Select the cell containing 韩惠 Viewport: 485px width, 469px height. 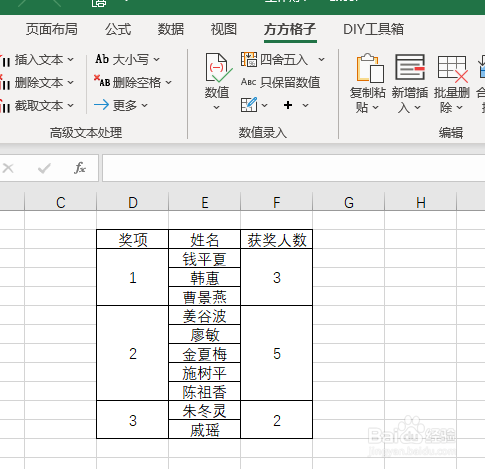click(205, 277)
